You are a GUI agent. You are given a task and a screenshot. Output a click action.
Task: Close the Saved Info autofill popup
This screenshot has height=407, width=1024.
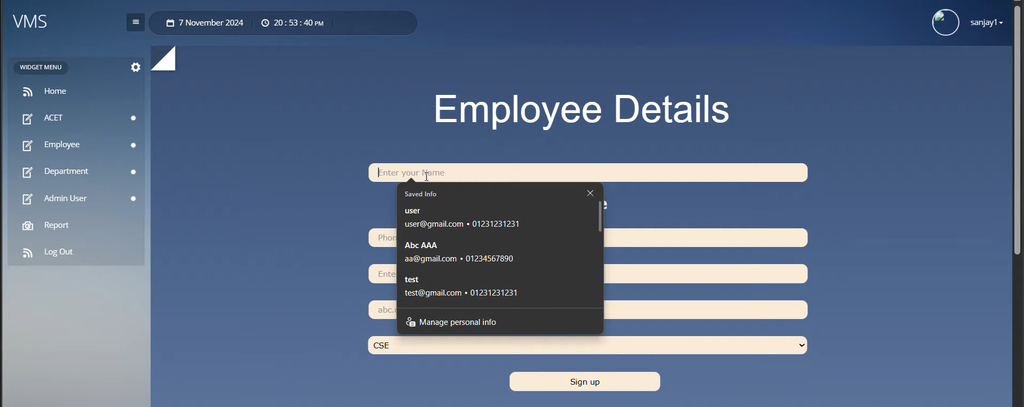pos(590,193)
